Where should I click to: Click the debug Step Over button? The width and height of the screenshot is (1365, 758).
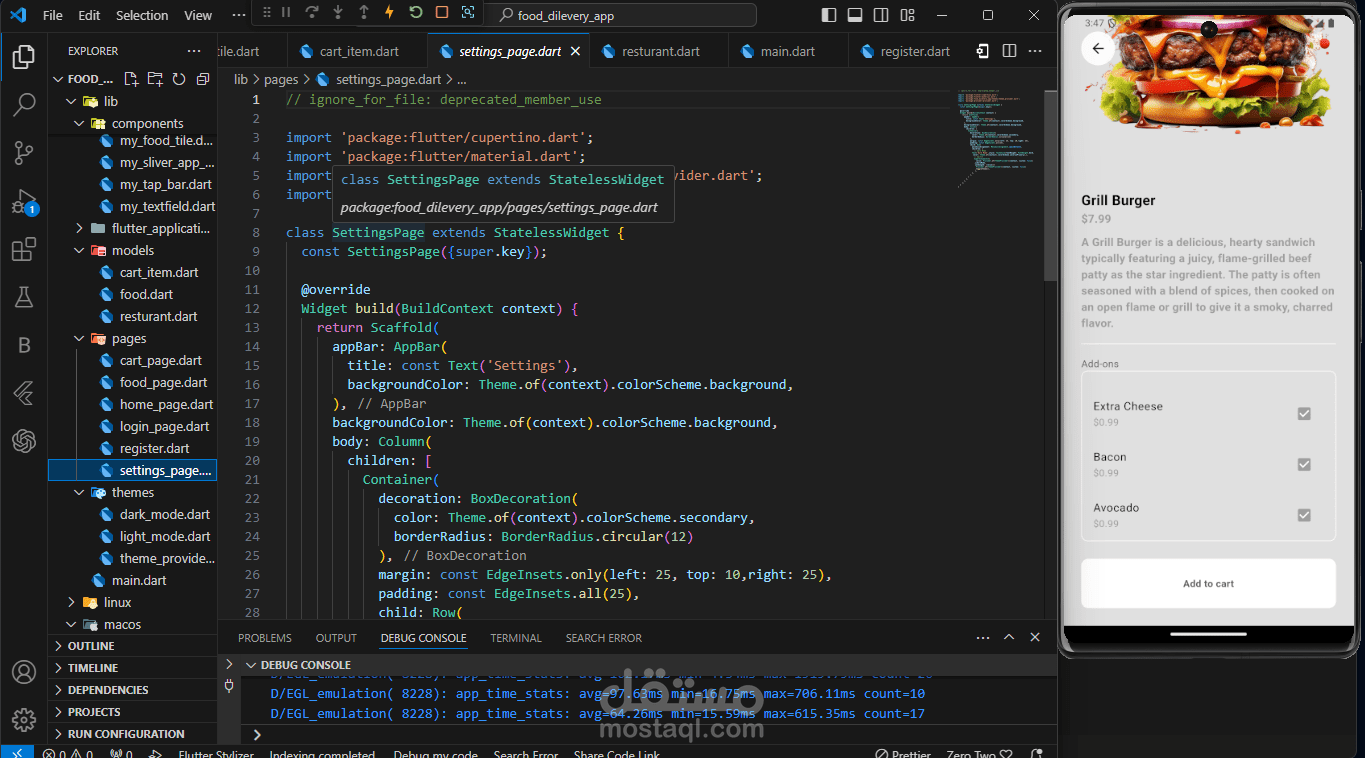[x=312, y=14]
